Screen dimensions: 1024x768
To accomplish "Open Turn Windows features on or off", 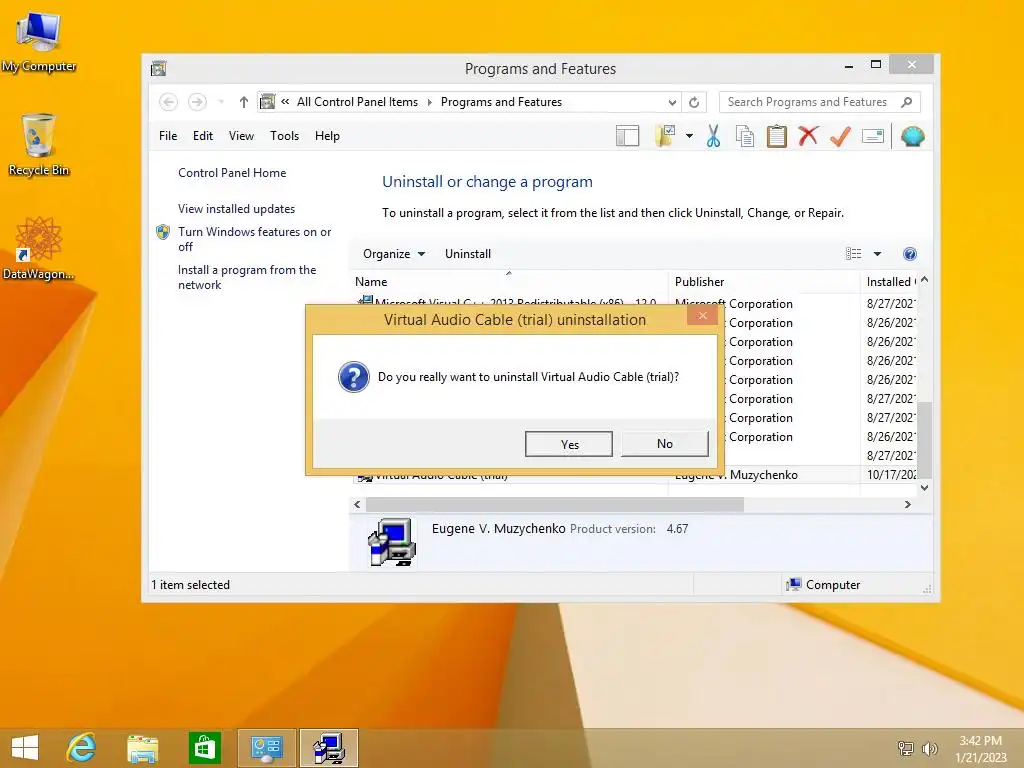I will tap(254, 239).
